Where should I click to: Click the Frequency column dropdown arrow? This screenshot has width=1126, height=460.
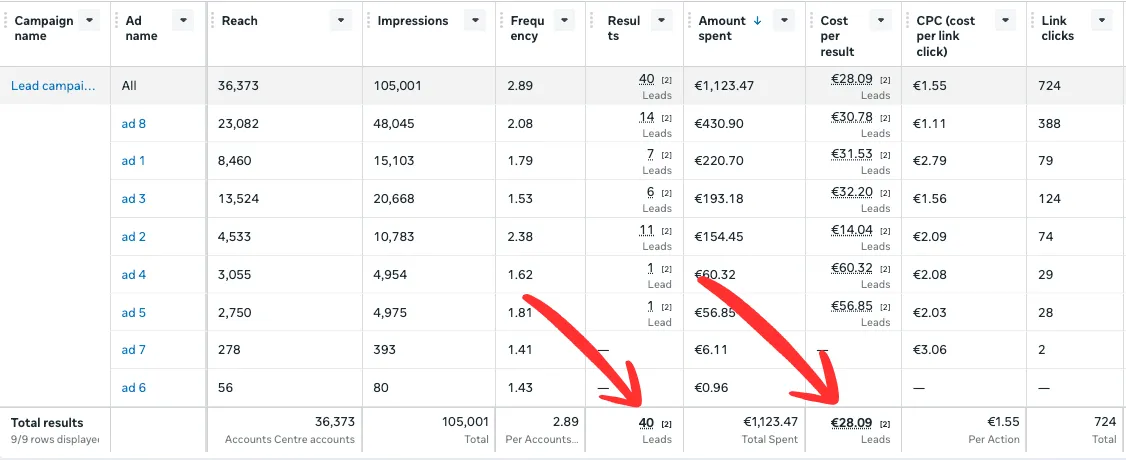[x=564, y=21]
